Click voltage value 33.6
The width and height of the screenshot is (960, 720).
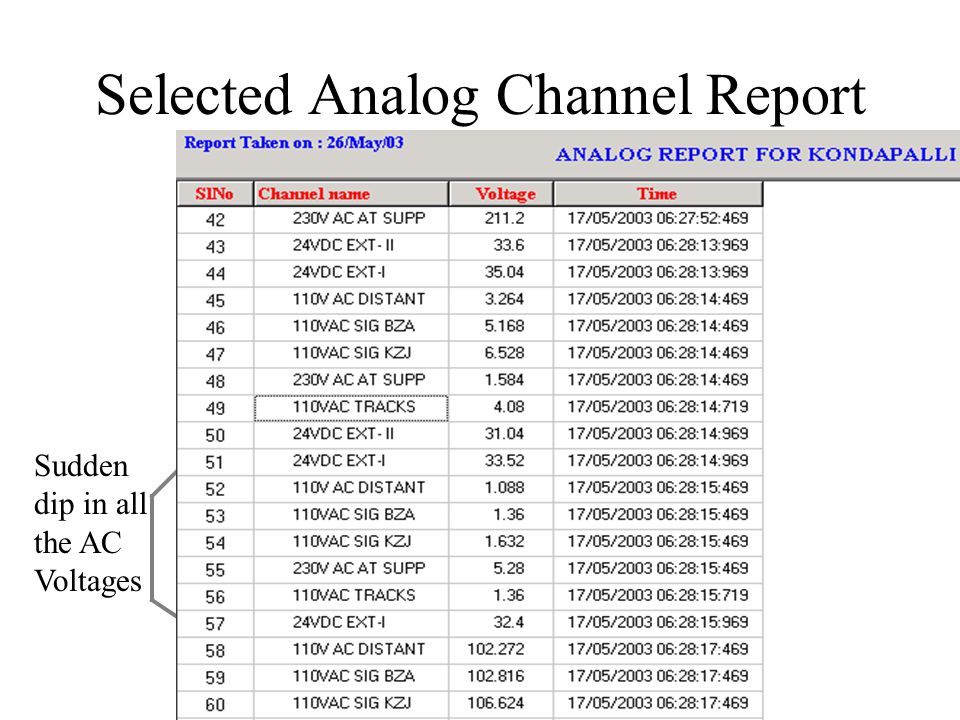[509, 246]
